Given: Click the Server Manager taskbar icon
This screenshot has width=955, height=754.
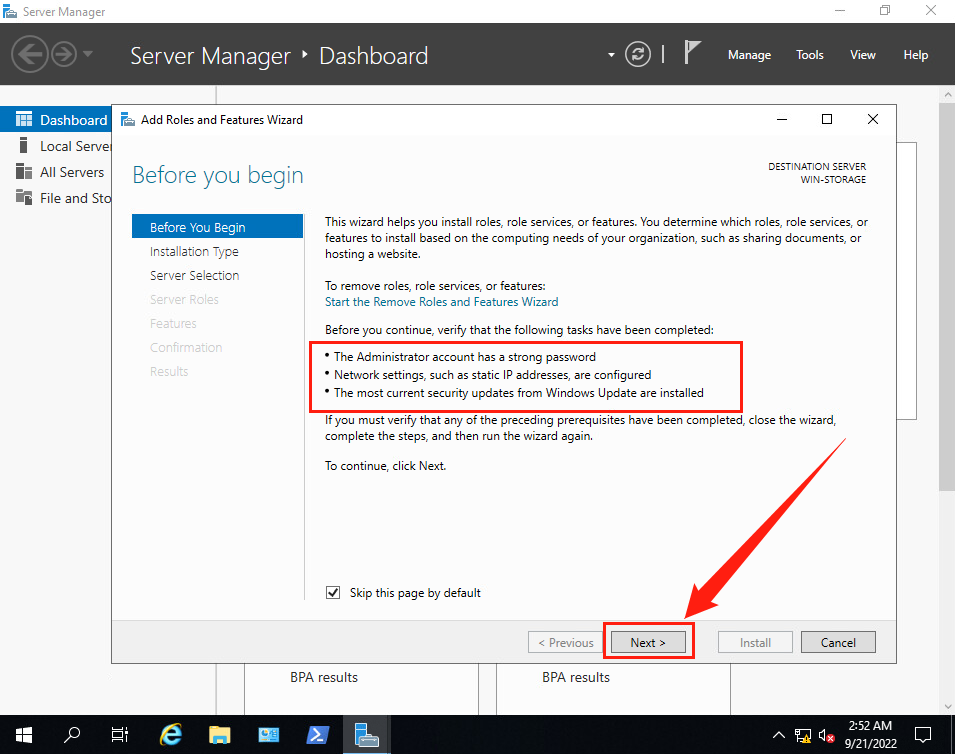Looking at the screenshot, I should 366,735.
